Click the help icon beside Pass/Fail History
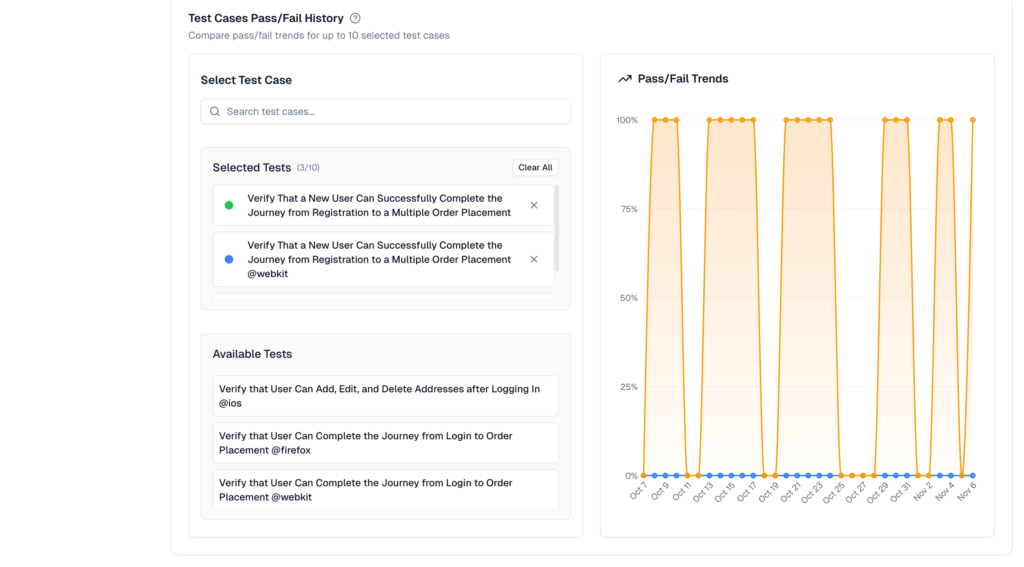Image resolution: width=1024 pixels, height=567 pixels. click(x=355, y=18)
